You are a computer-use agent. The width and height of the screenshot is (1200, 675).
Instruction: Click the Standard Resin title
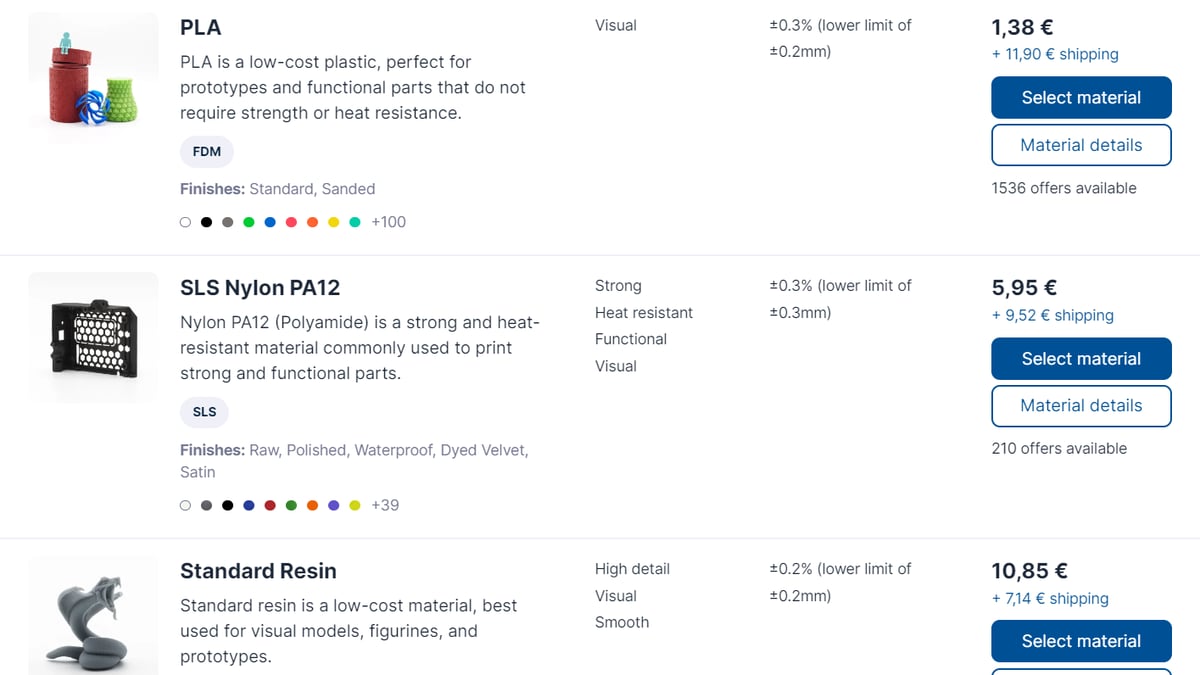pyautogui.click(x=258, y=571)
